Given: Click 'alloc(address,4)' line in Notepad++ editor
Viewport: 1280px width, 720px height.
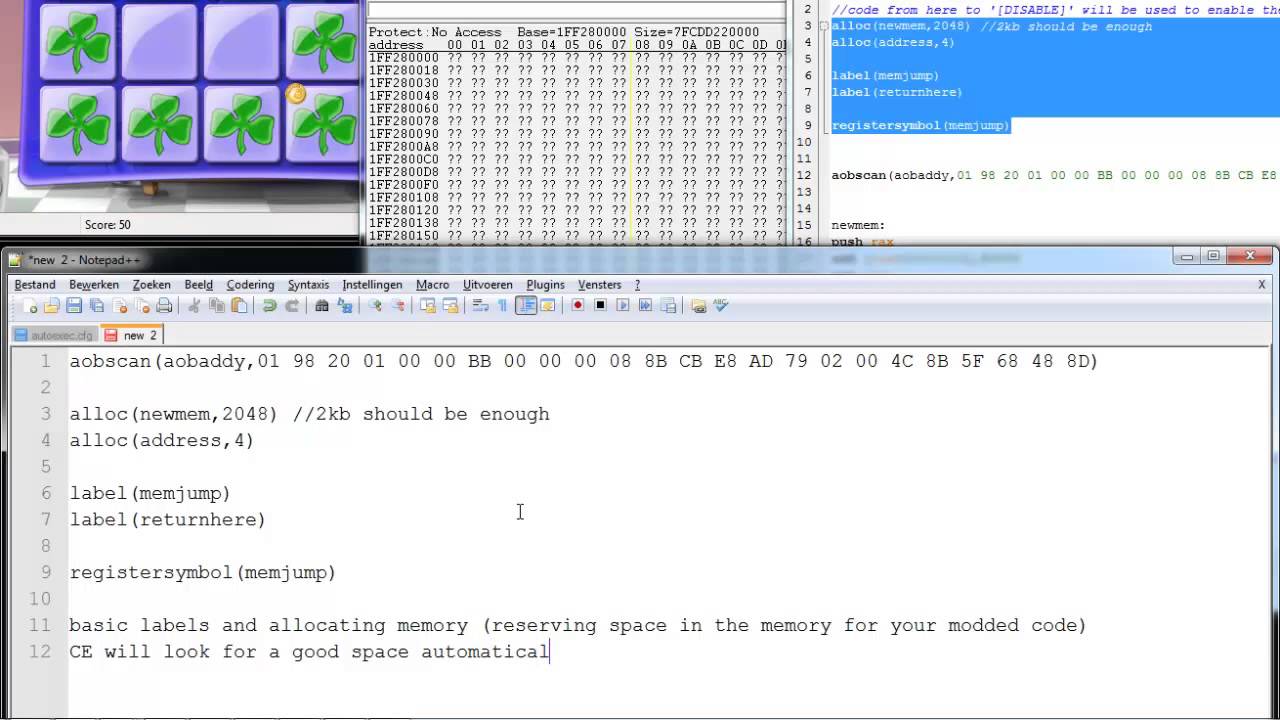Looking at the screenshot, I should [162, 440].
